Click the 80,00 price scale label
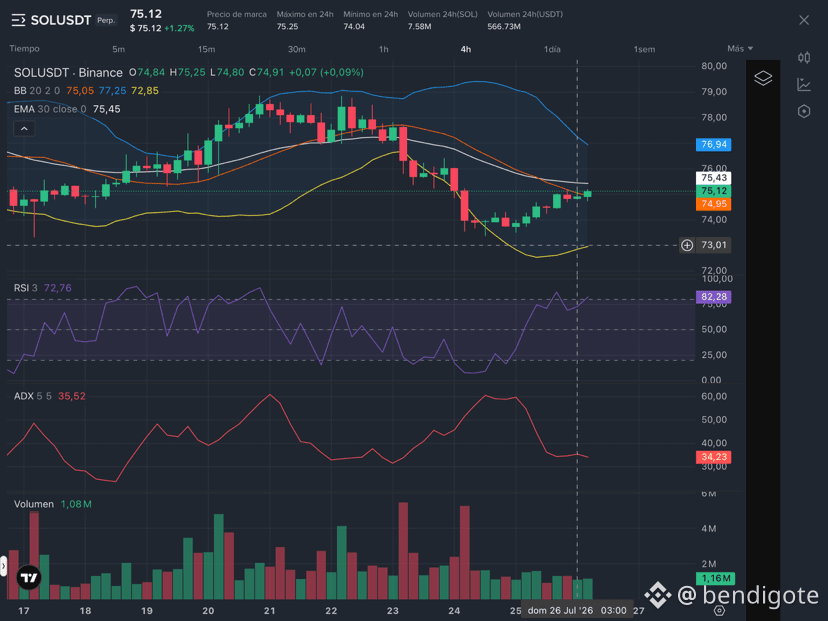The height and width of the screenshot is (621, 828). [714, 66]
